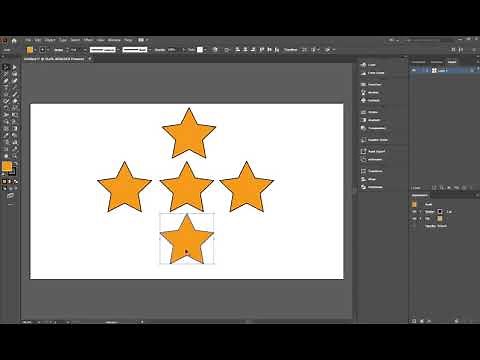Select the Curvature tool
The width and height of the screenshot is (480, 360).
pos(15,81)
